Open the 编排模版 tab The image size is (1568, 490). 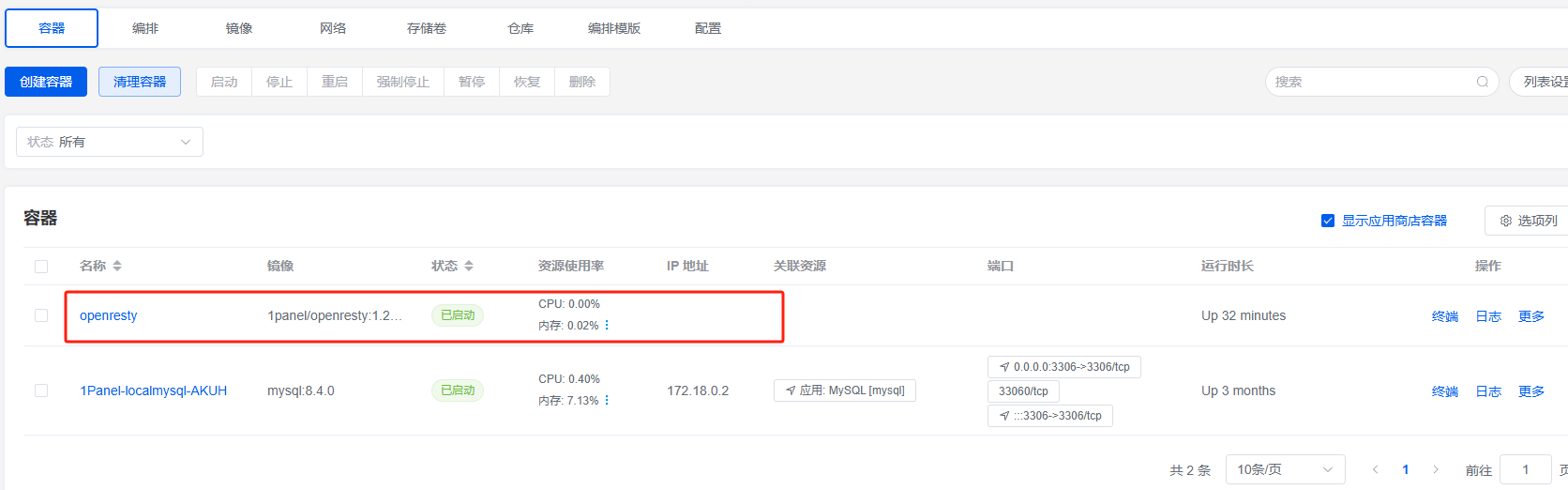click(614, 28)
